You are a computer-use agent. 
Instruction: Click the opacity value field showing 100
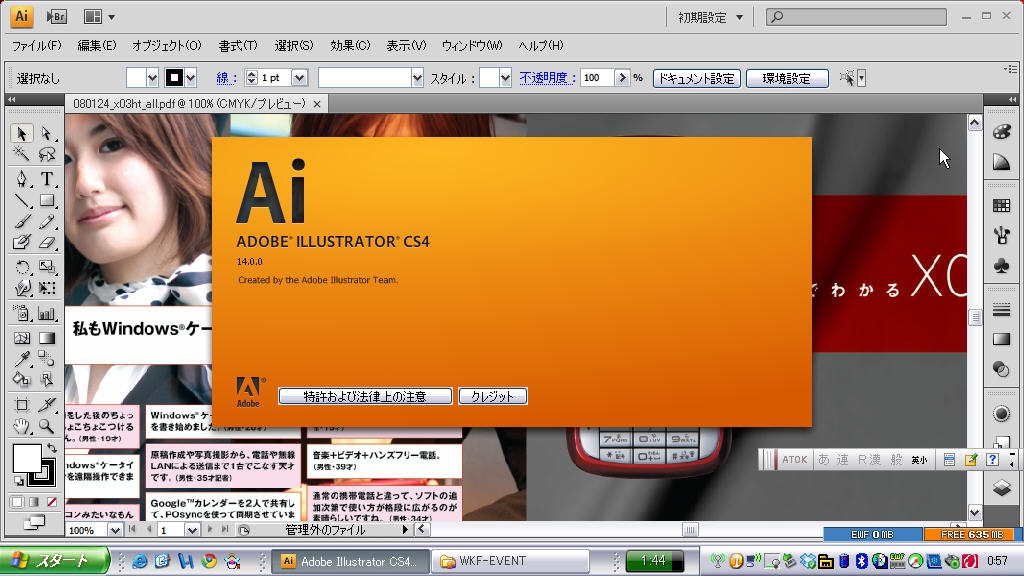pyautogui.click(x=598, y=78)
